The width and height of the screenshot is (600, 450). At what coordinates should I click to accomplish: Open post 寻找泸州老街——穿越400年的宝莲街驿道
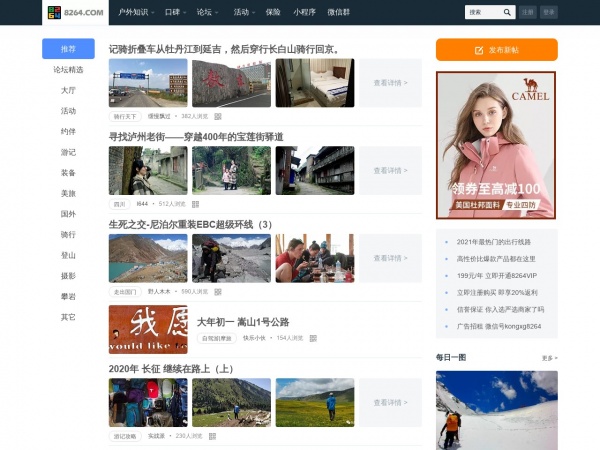196,137
